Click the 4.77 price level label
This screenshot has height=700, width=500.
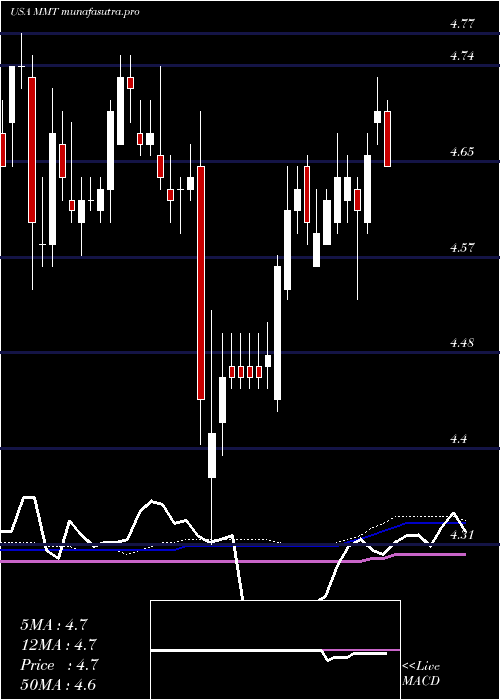pyautogui.click(x=462, y=24)
